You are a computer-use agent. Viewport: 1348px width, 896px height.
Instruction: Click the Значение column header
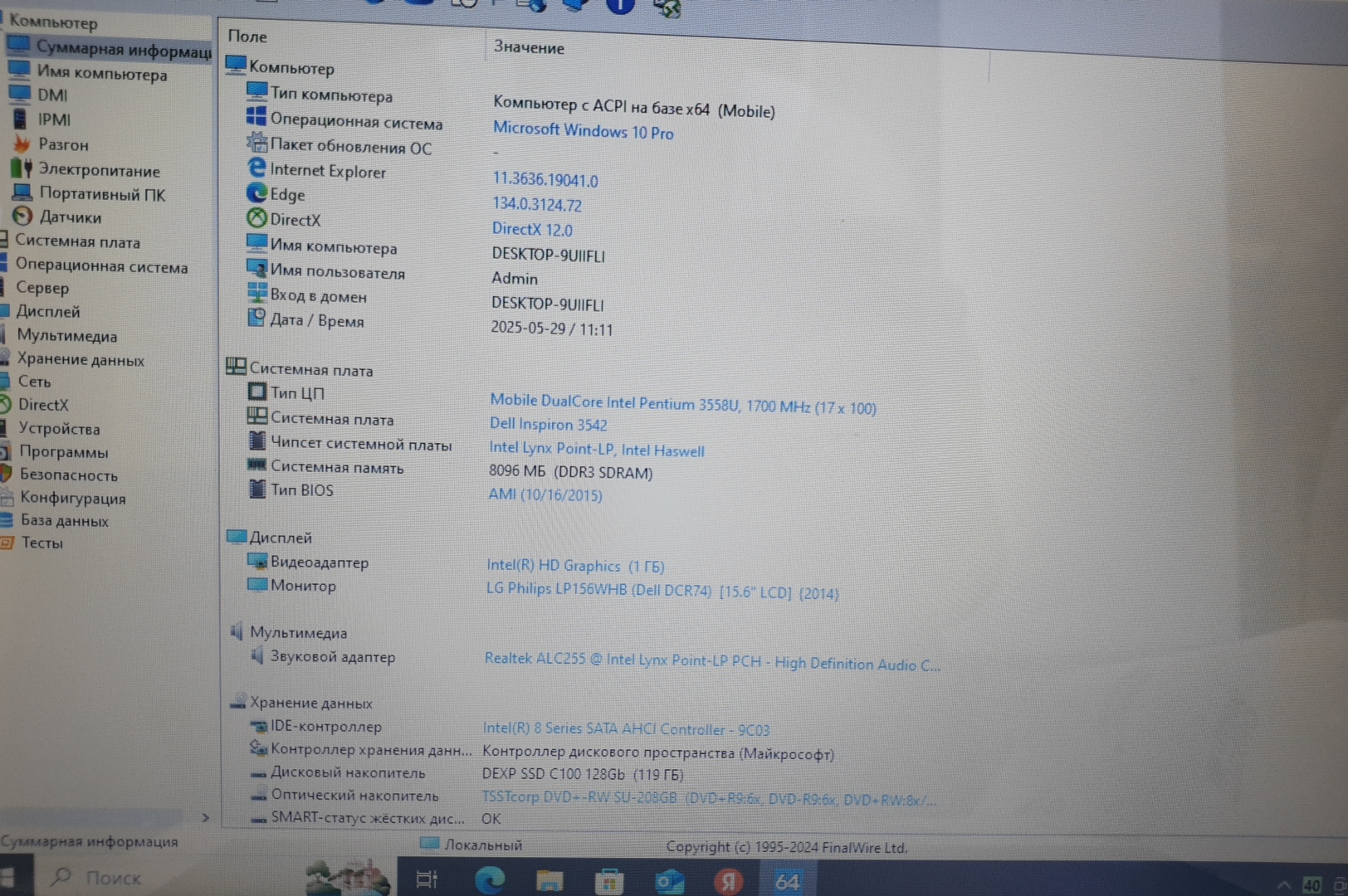(529, 46)
